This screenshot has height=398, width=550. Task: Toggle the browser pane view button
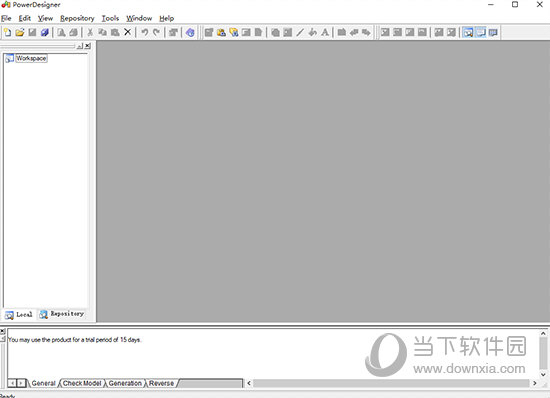[x=468, y=33]
